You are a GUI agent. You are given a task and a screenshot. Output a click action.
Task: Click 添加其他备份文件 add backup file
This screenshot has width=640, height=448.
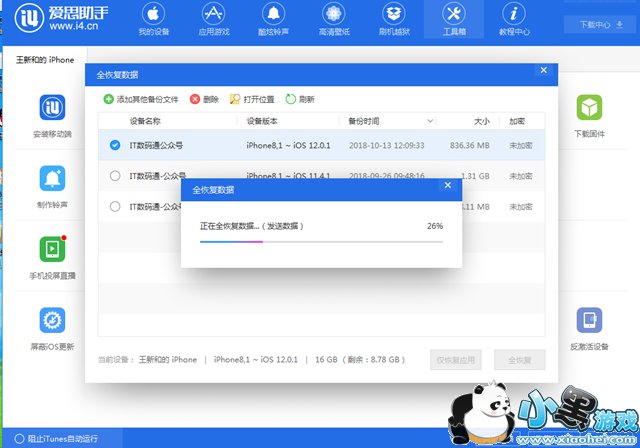tap(141, 99)
